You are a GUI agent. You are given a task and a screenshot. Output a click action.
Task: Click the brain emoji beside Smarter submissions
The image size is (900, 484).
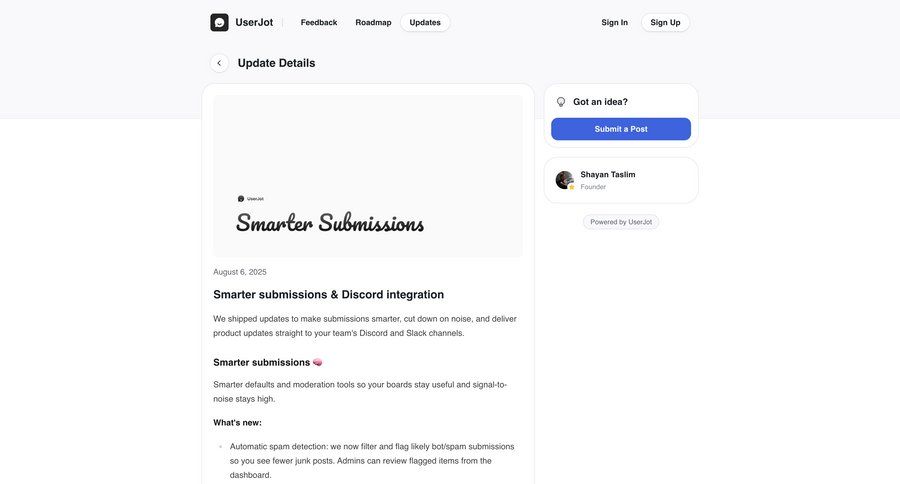point(318,362)
